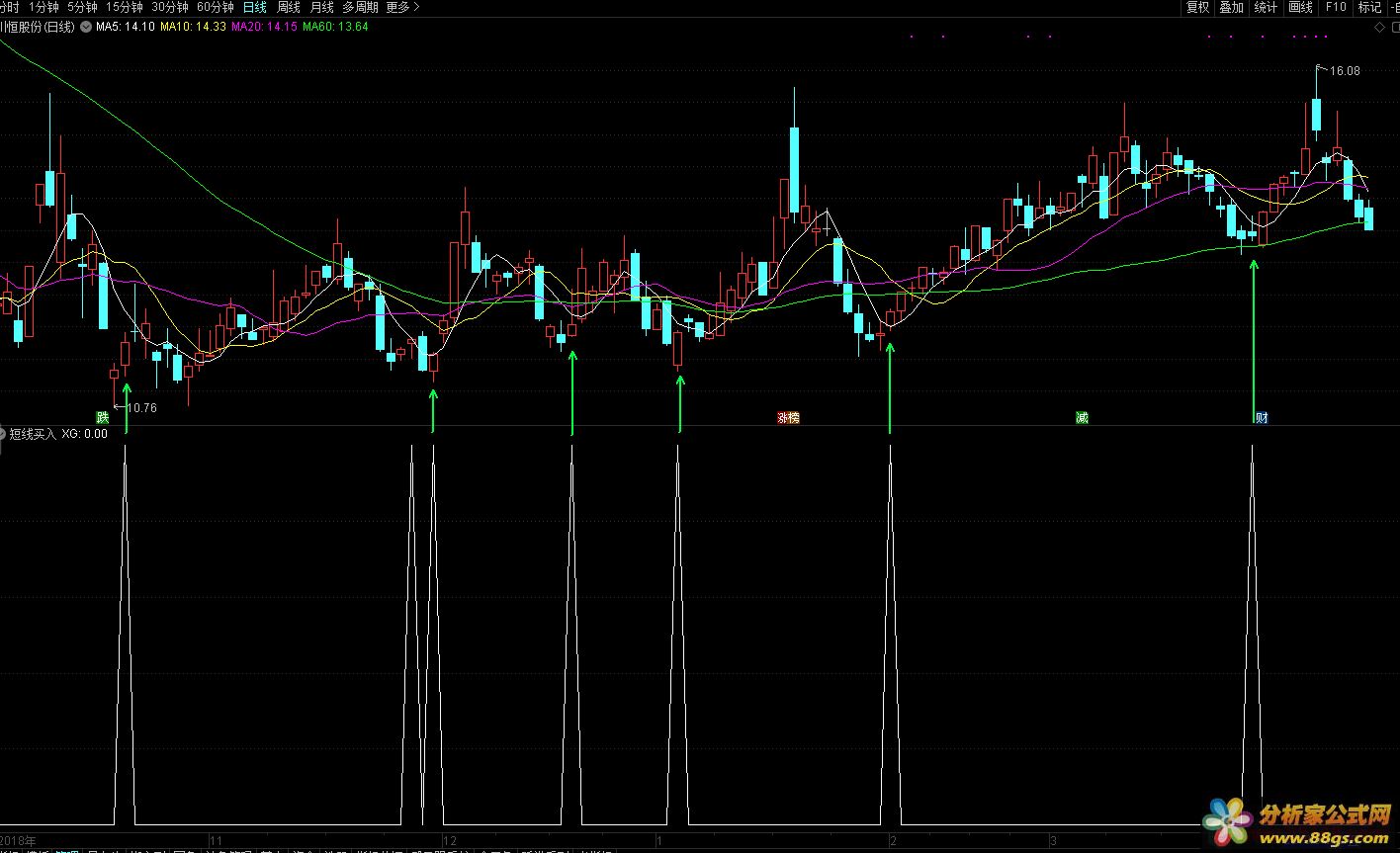The height and width of the screenshot is (853, 1400).
Task: Open the 多周期 multi-period view
Action: click(361, 7)
